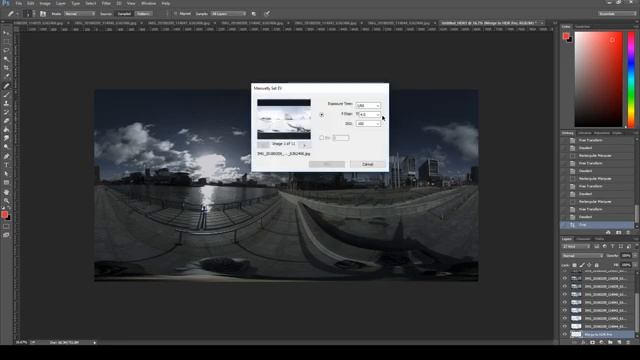640x360 pixels.
Task: Choose the Sampled source option
Action: [124, 13]
